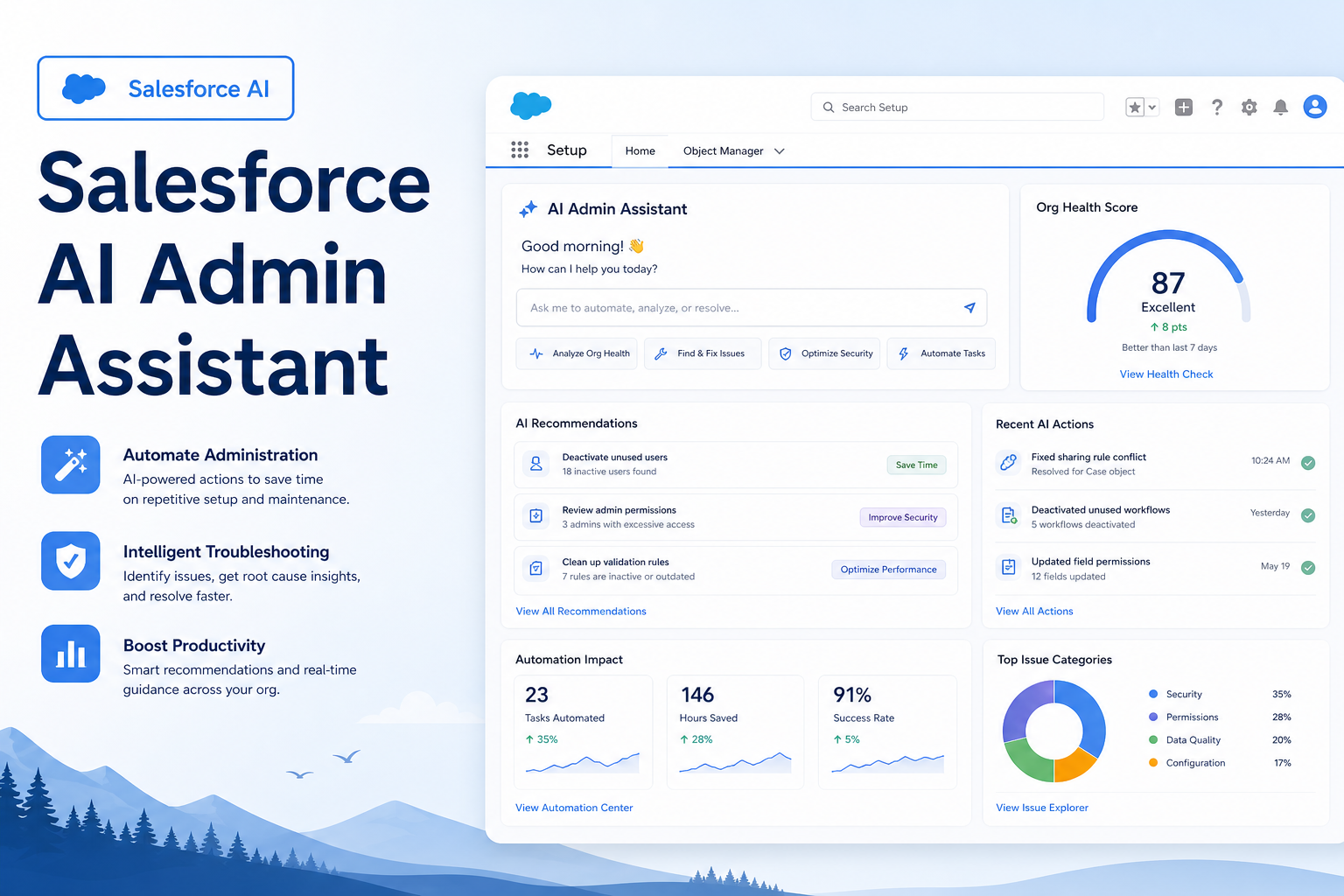Open the View Automation Center link
This screenshot has width=1344, height=896.
click(x=574, y=808)
